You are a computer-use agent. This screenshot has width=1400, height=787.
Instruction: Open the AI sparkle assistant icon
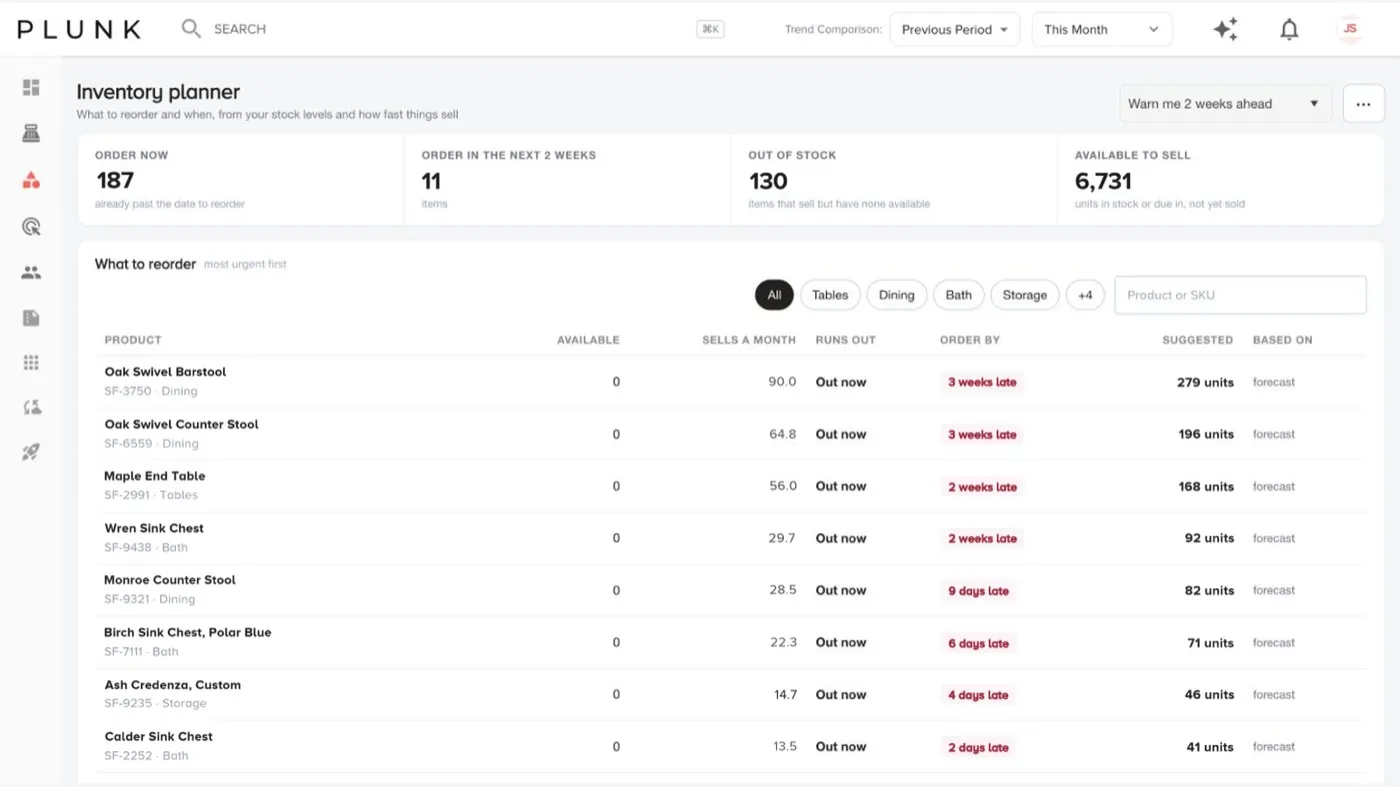[1226, 30]
